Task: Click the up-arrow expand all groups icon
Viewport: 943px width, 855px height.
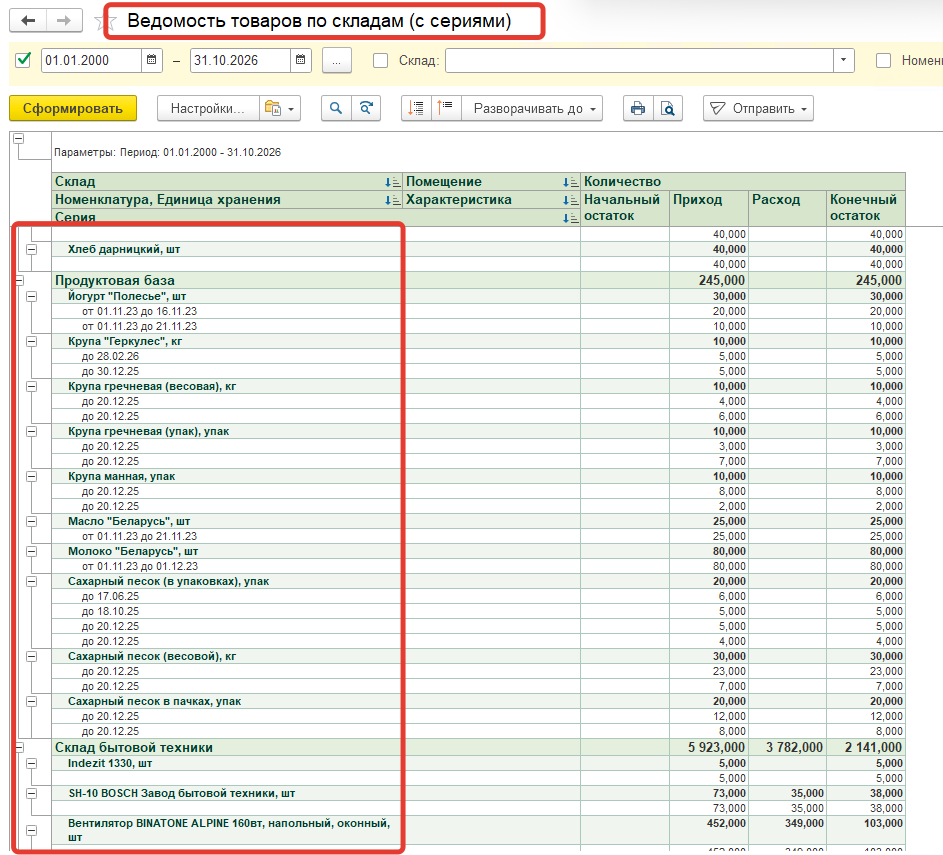Action: click(446, 108)
